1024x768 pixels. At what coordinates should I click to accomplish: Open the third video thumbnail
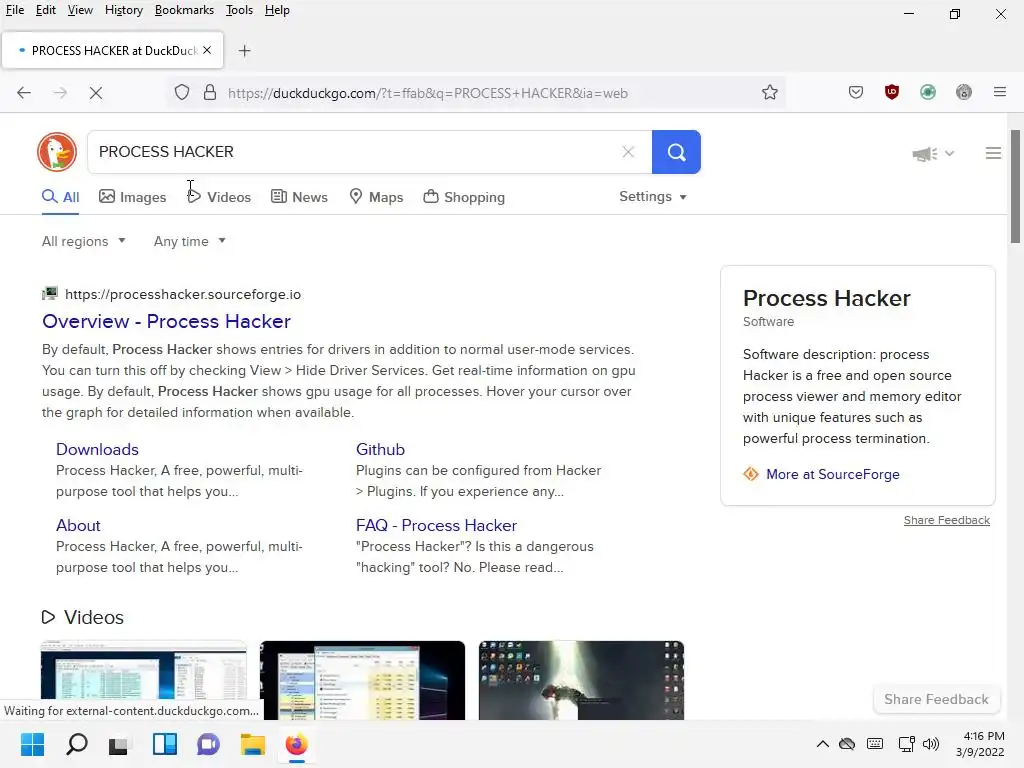581,680
